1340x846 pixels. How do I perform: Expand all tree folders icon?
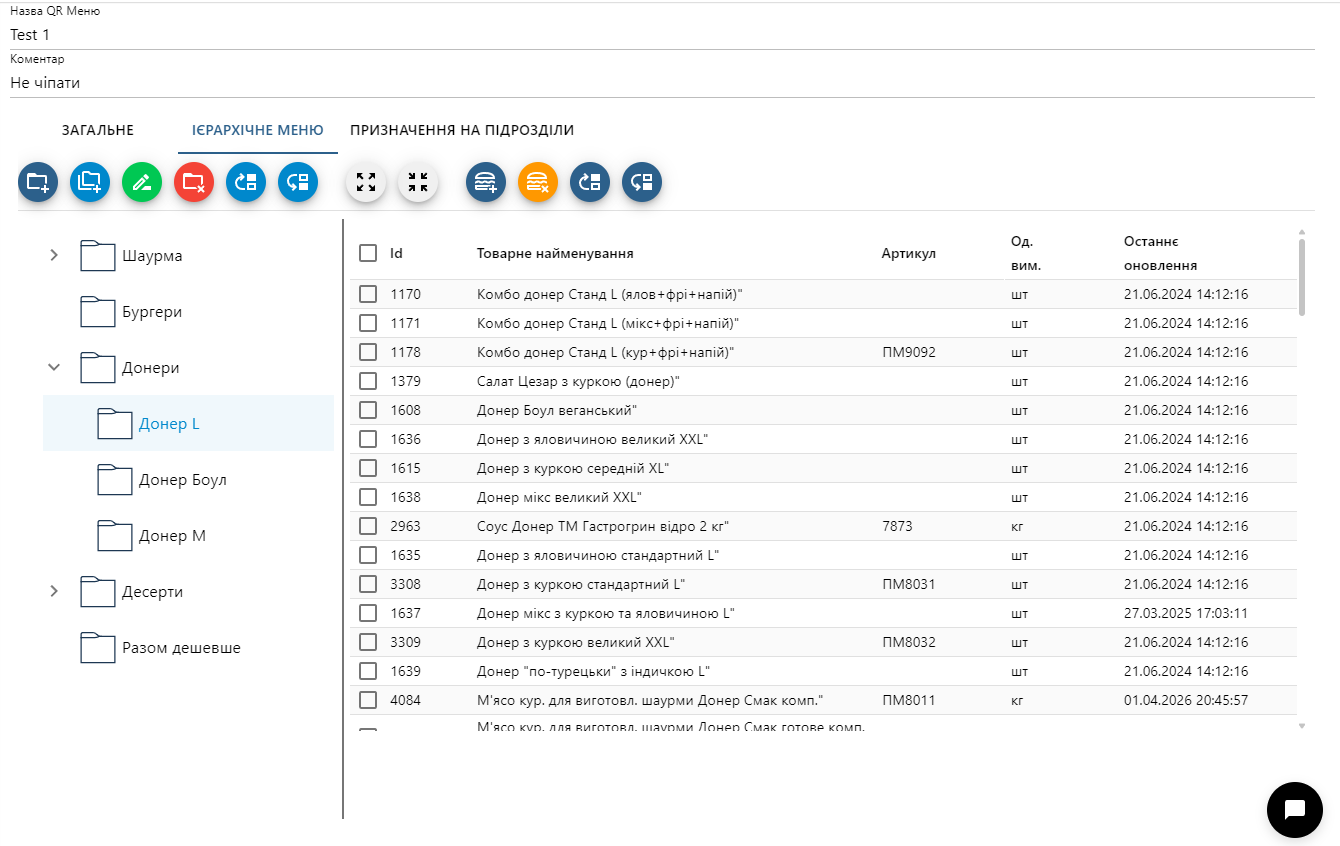click(366, 182)
